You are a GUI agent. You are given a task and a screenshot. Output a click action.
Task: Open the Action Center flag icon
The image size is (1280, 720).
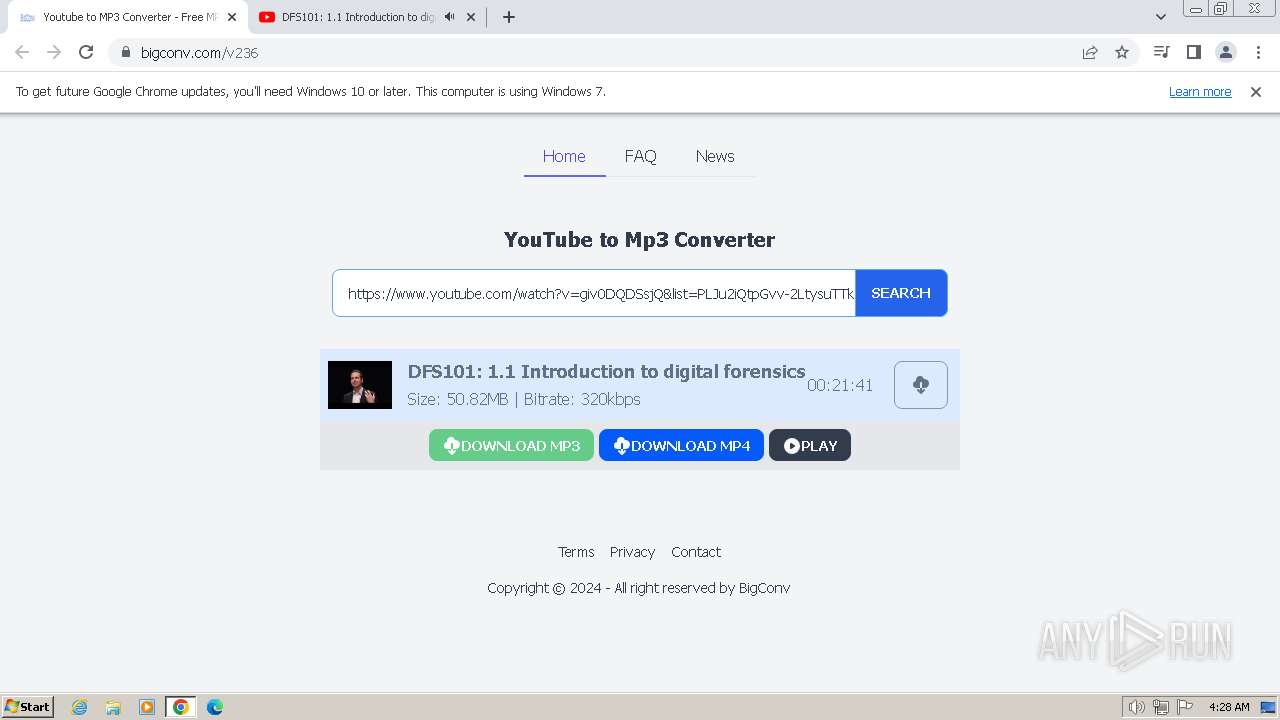point(1185,707)
